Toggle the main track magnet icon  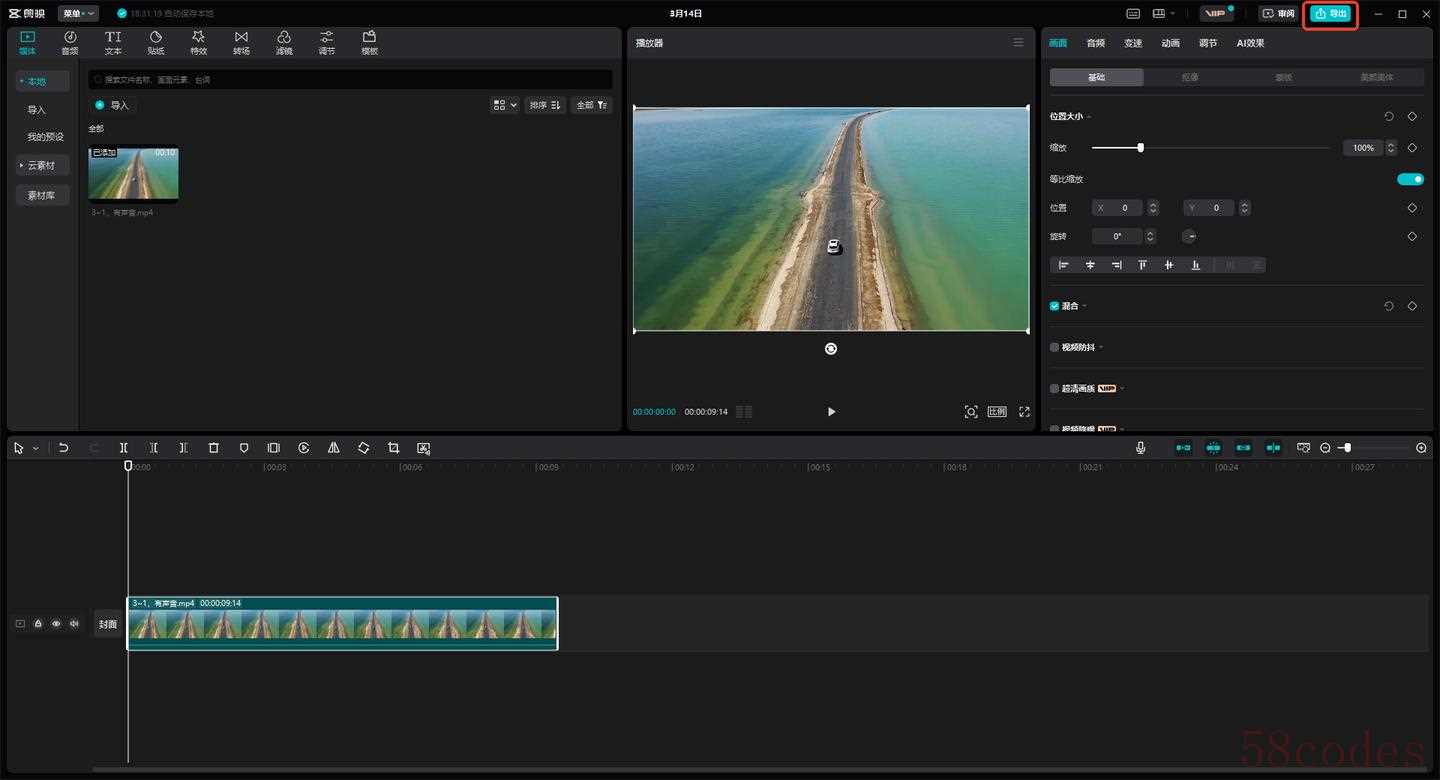click(1183, 448)
